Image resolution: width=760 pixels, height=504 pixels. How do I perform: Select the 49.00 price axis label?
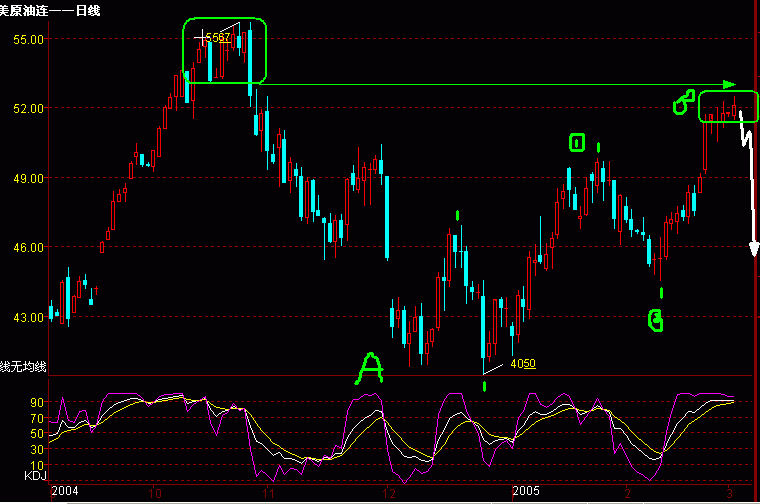(x=29, y=179)
